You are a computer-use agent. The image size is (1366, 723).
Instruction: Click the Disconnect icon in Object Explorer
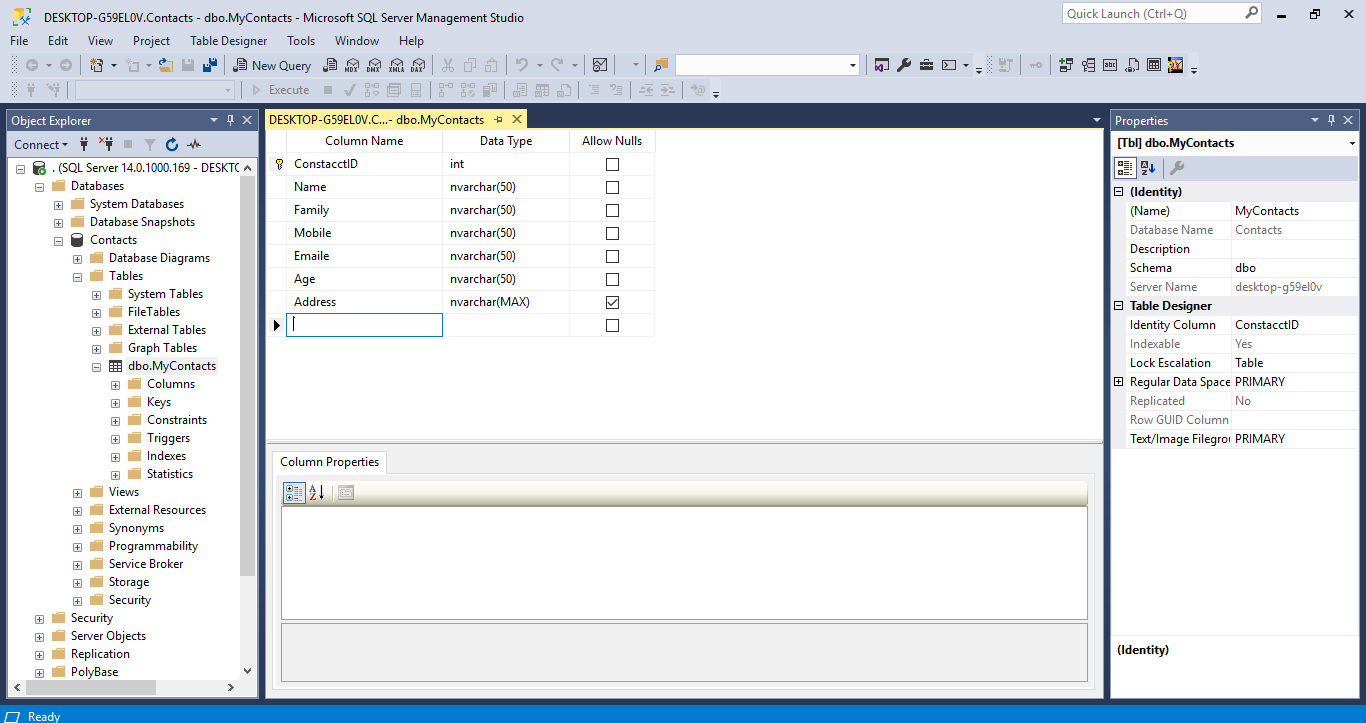pos(106,144)
